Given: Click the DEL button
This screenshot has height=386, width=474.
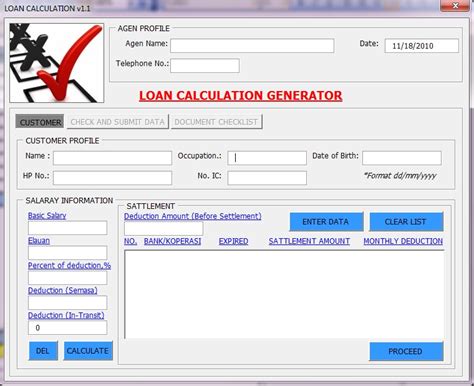Looking at the screenshot, I should pyautogui.click(x=43, y=351).
